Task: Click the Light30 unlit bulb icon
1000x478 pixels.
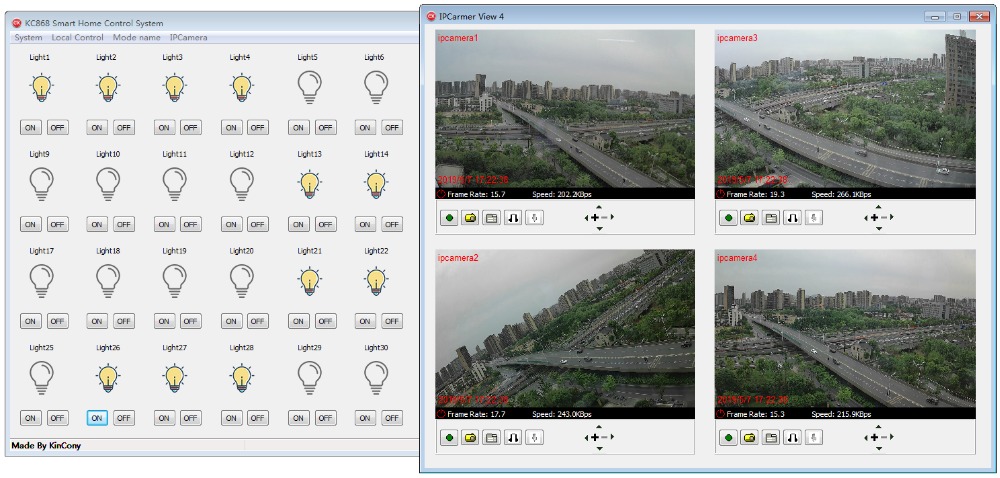Action: click(376, 377)
